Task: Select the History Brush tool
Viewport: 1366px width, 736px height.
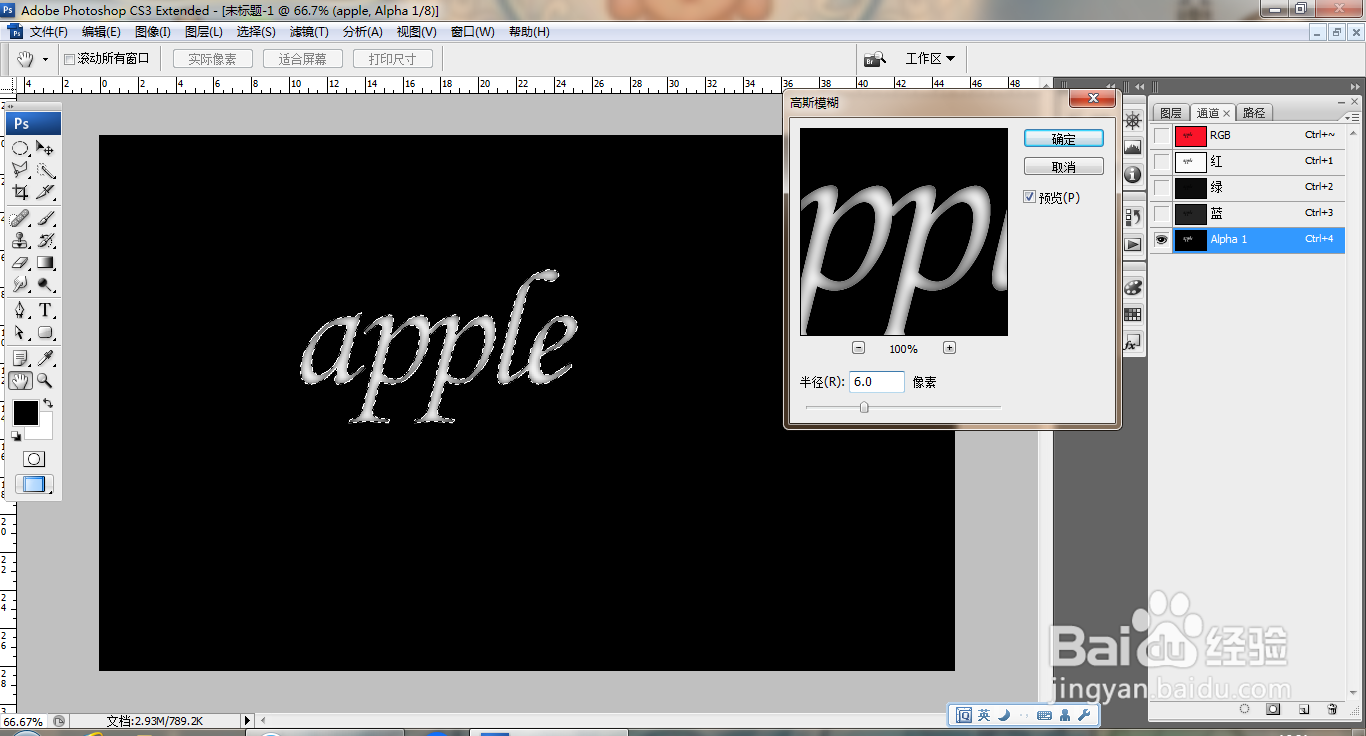Action: 45,240
